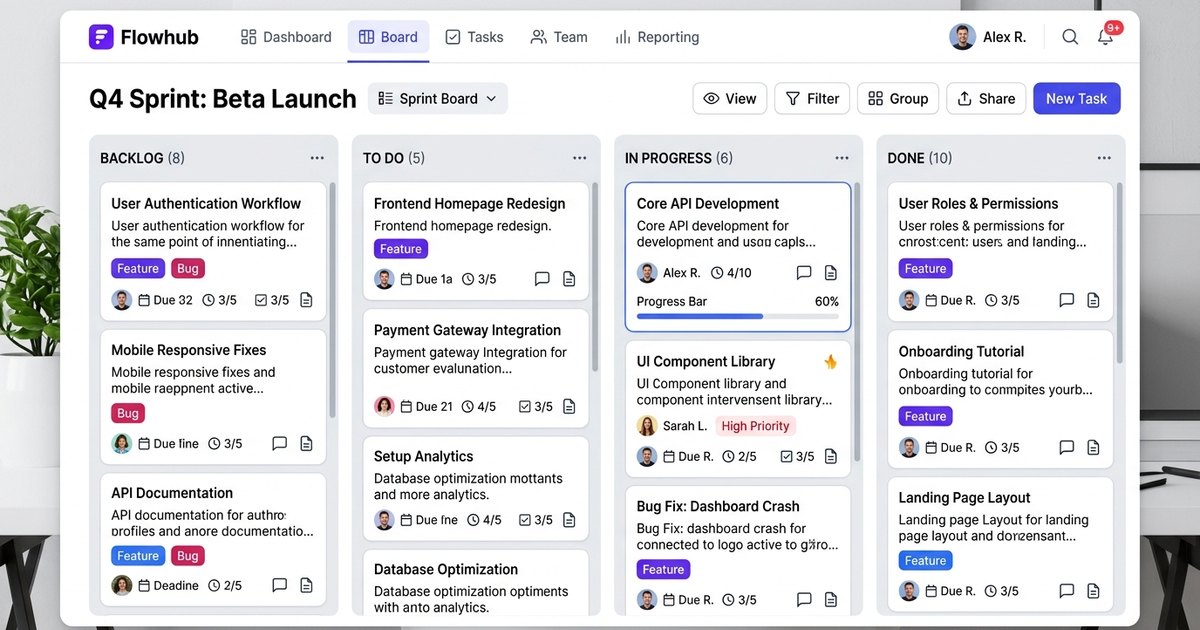The width and height of the screenshot is (1200, 630).
Task: Open document icon on API Documentation card
Action: [307, 585]
